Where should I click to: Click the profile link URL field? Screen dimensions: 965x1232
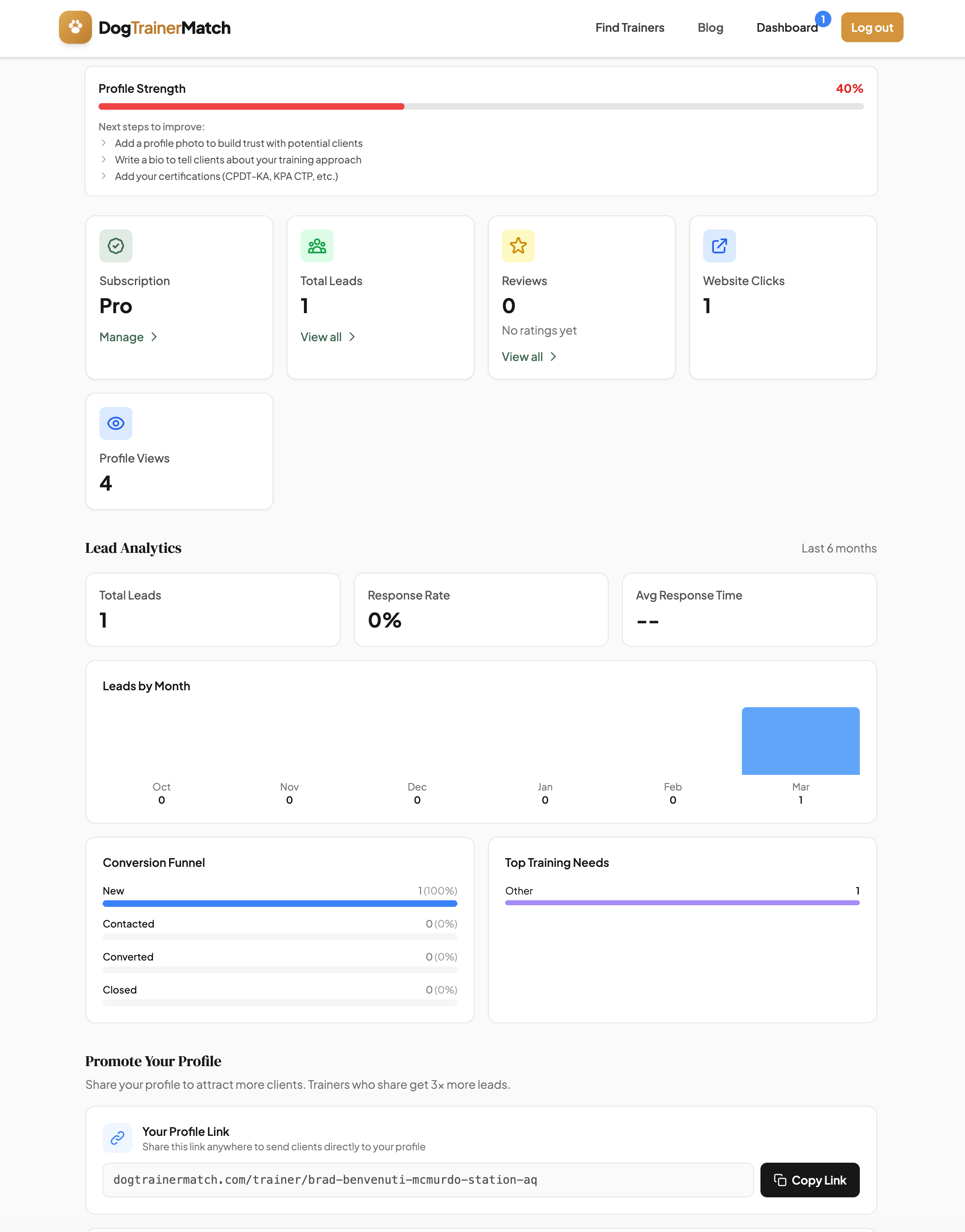(428, 1180)
